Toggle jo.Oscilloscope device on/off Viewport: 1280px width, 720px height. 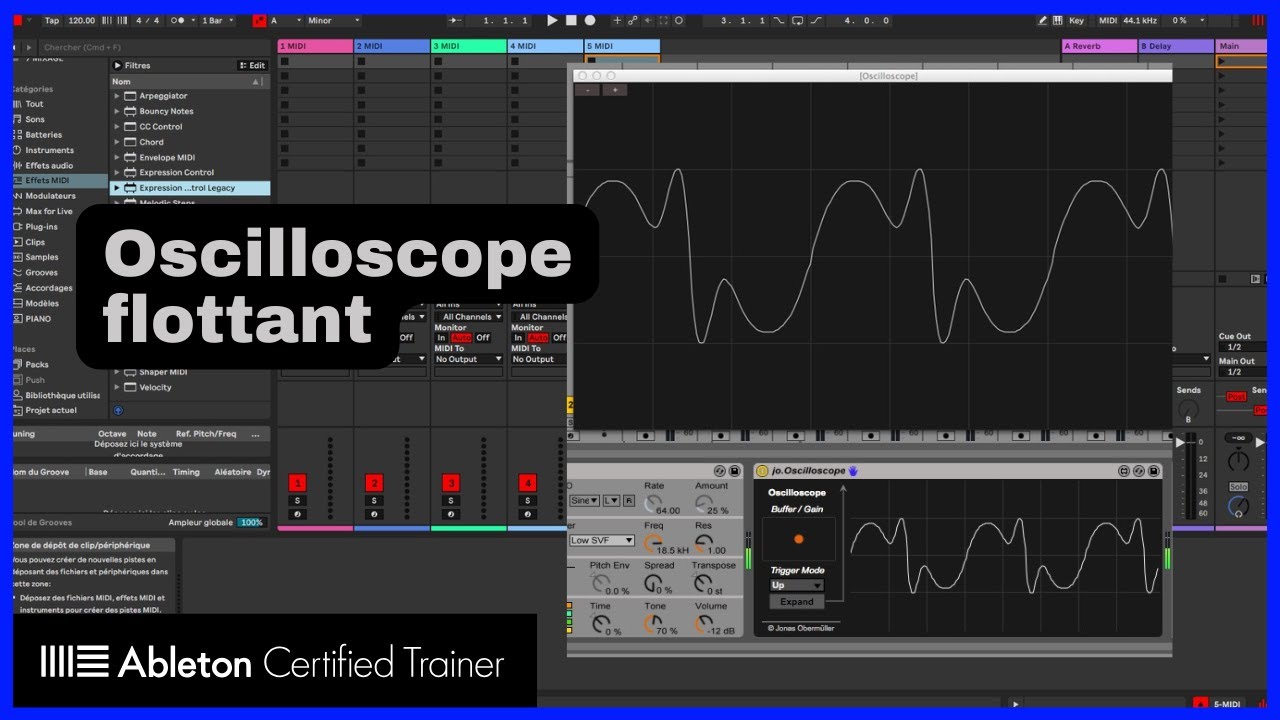click(762, 471)
